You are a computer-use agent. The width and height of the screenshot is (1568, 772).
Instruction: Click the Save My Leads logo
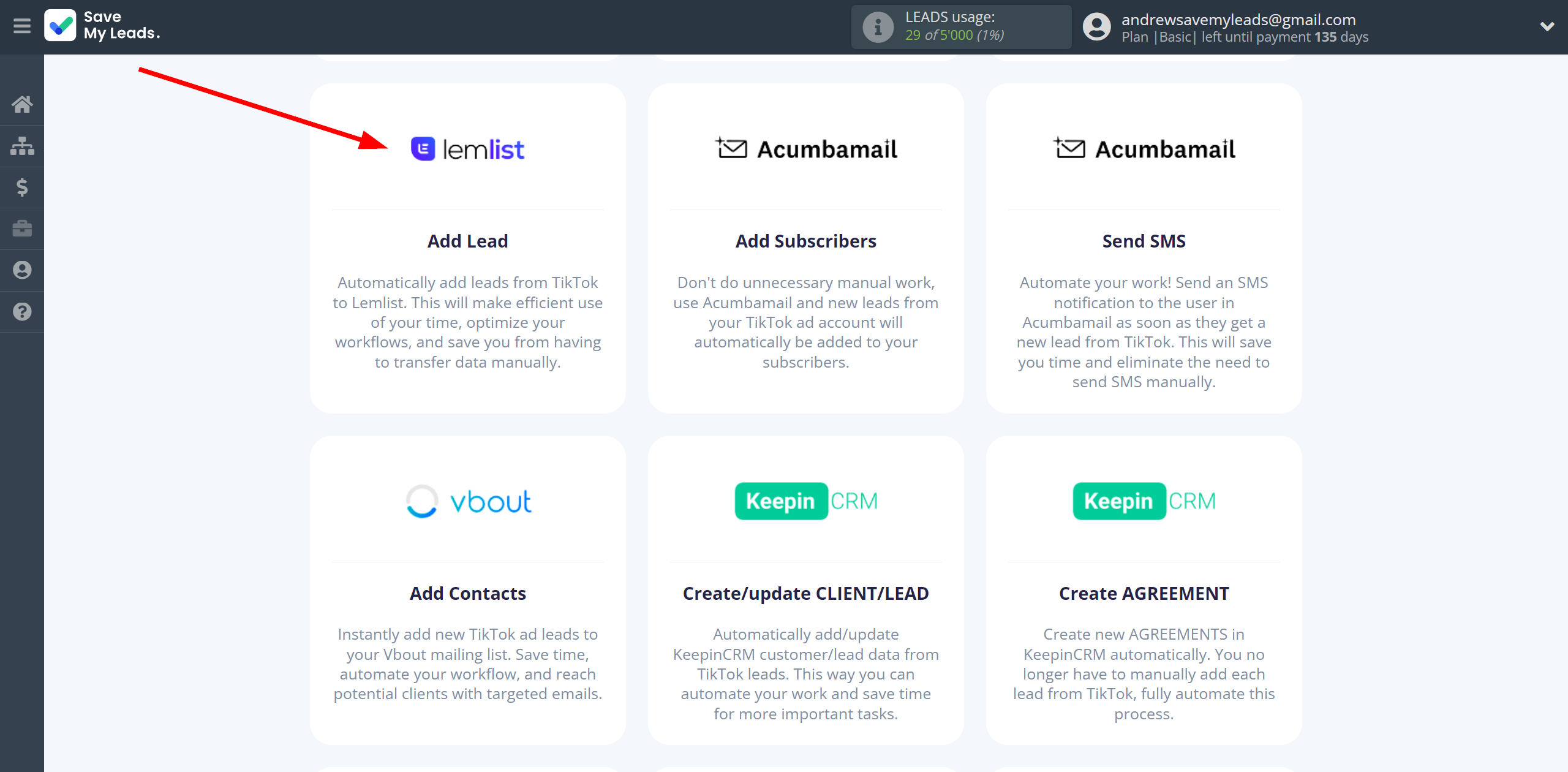pyautogui.click(x=102, y=26)
